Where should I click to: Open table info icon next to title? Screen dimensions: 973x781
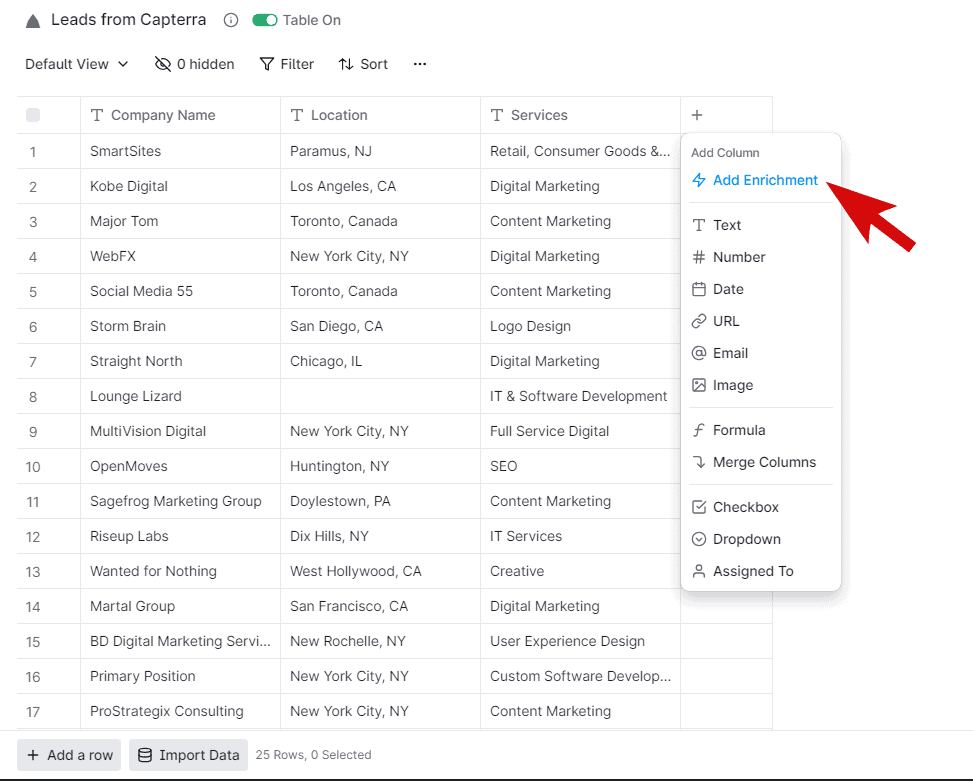(x=231, y=20)
